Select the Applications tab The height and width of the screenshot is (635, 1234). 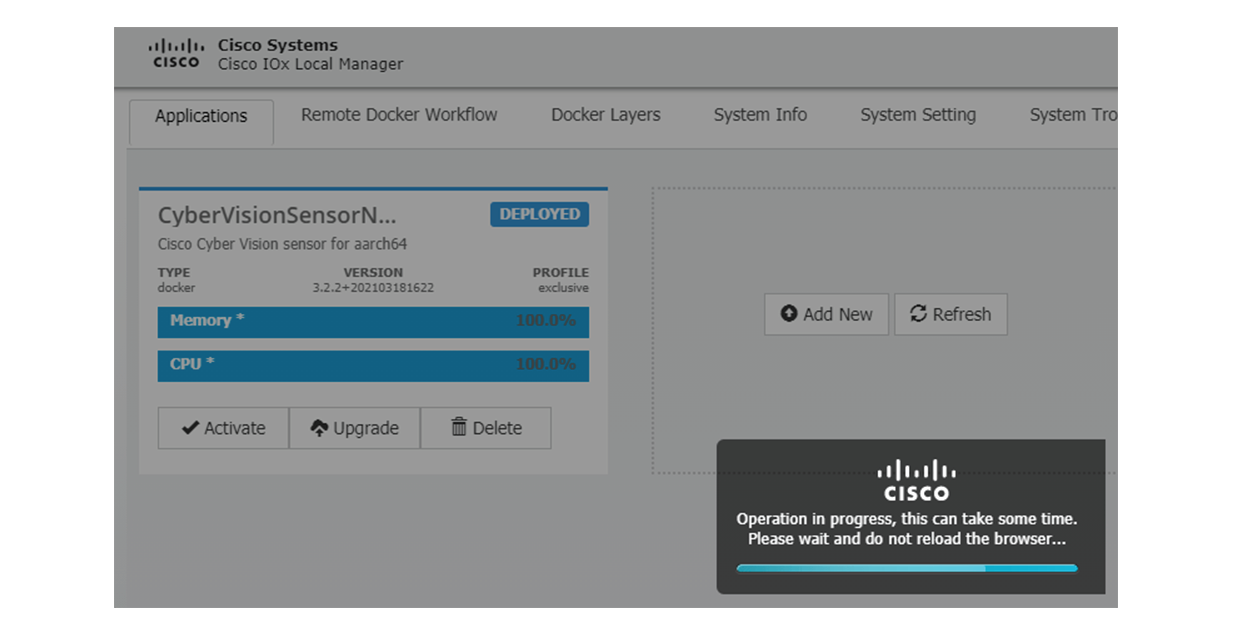point(200,116)
